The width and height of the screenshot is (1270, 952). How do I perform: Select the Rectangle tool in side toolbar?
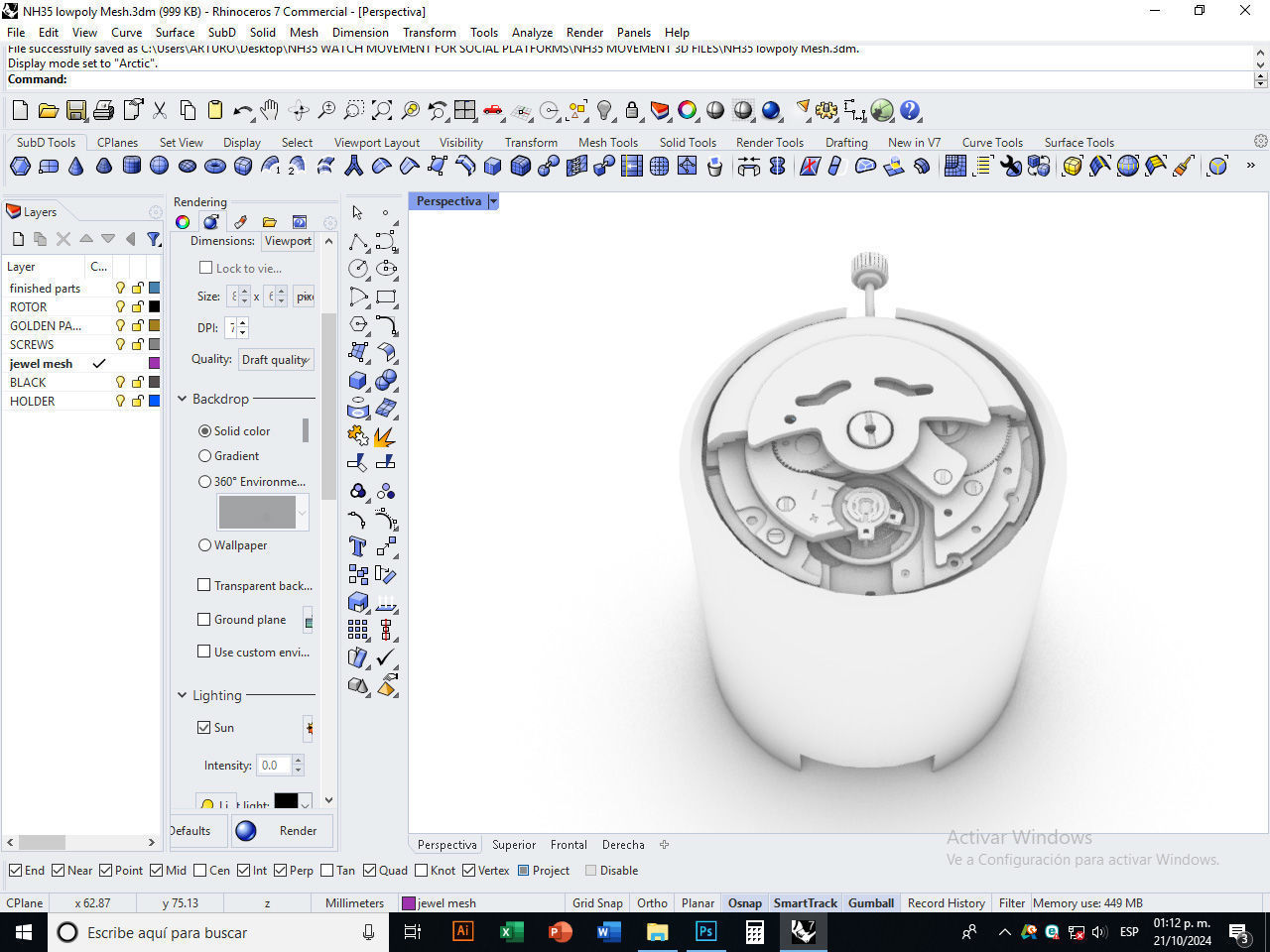(386, 297)
